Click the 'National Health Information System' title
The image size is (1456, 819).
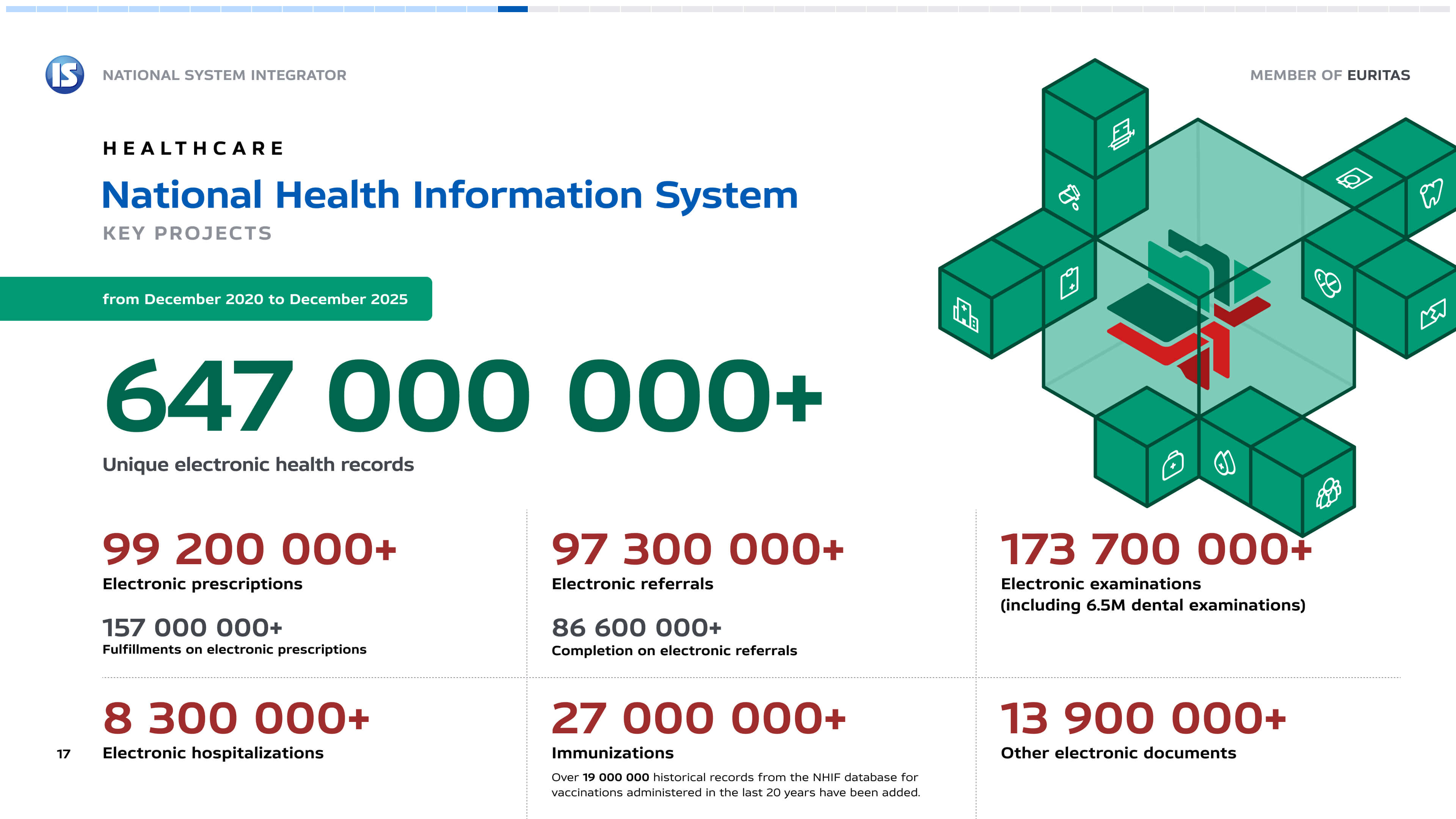tap(449, 195)
